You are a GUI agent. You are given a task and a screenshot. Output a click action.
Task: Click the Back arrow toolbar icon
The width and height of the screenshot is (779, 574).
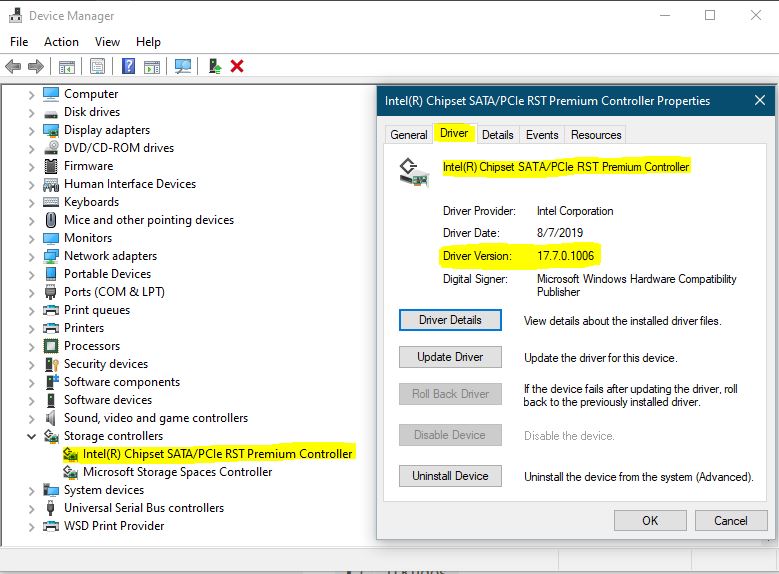pos(13,66)
